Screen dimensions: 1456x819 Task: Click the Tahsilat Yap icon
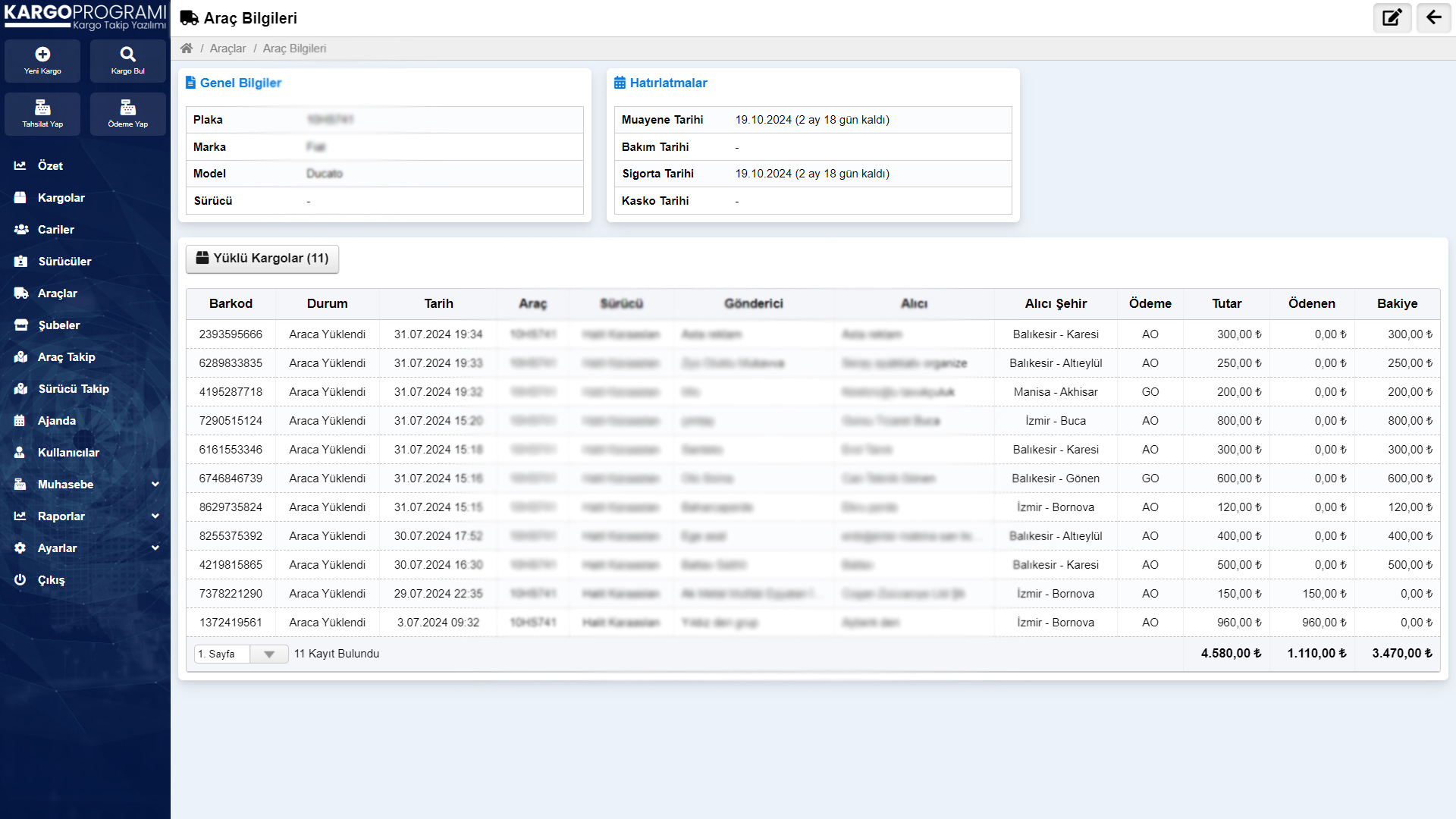tap(42, 113)
